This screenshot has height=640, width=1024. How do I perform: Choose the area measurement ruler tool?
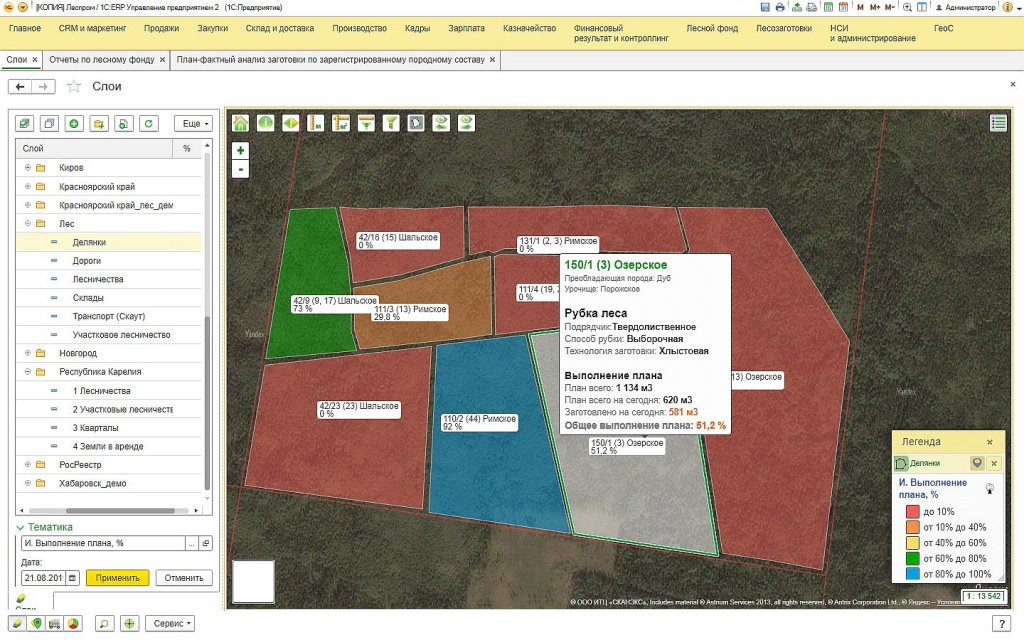[341, 123]
